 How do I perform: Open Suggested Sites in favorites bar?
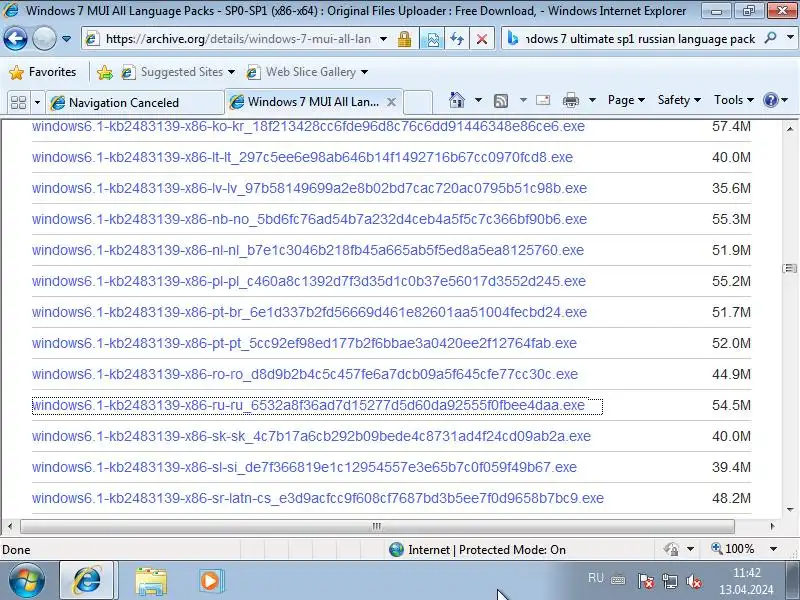point(178,72)
